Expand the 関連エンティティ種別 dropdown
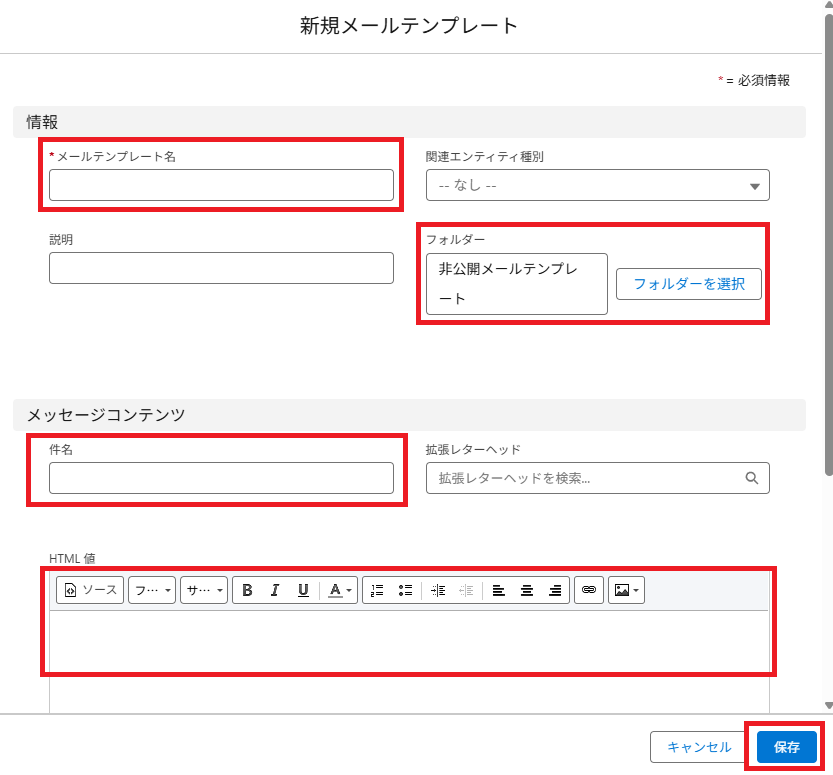 (x=597, y=185)
